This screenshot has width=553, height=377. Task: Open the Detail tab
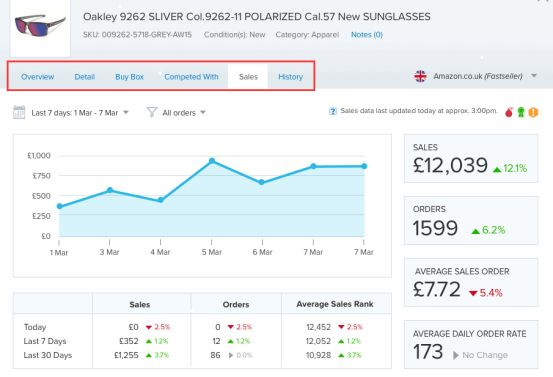pos(85,77)
